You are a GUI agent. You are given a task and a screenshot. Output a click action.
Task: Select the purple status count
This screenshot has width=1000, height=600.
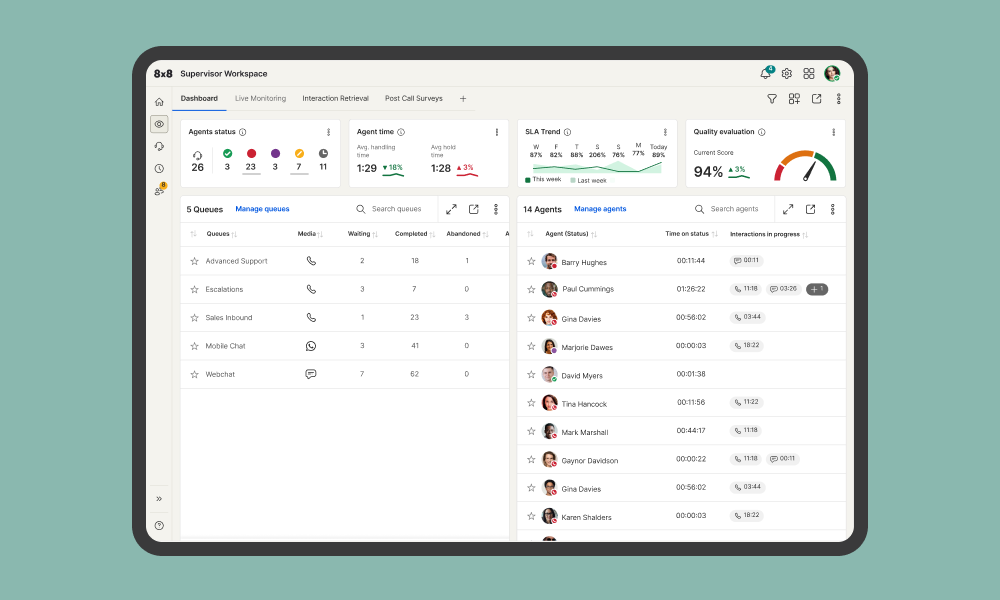click(x=275, y=159)
